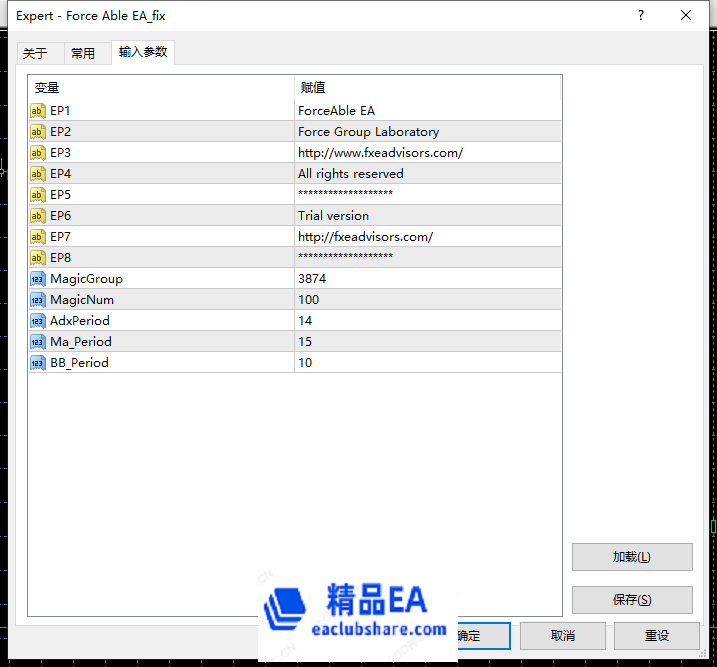Click the Ma_Period variable name
Screen dimensions: 717x667
[x=80, y=342]
